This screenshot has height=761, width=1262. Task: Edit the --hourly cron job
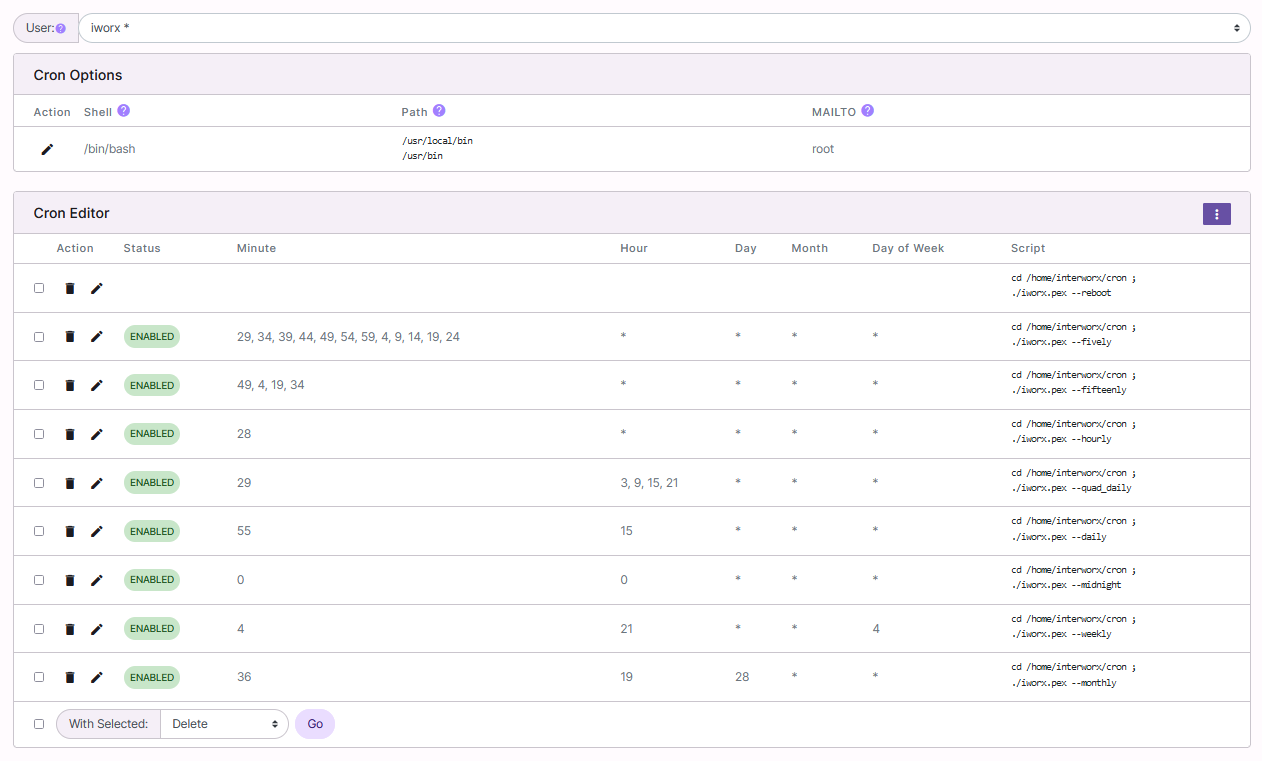(x=96, y=434)
